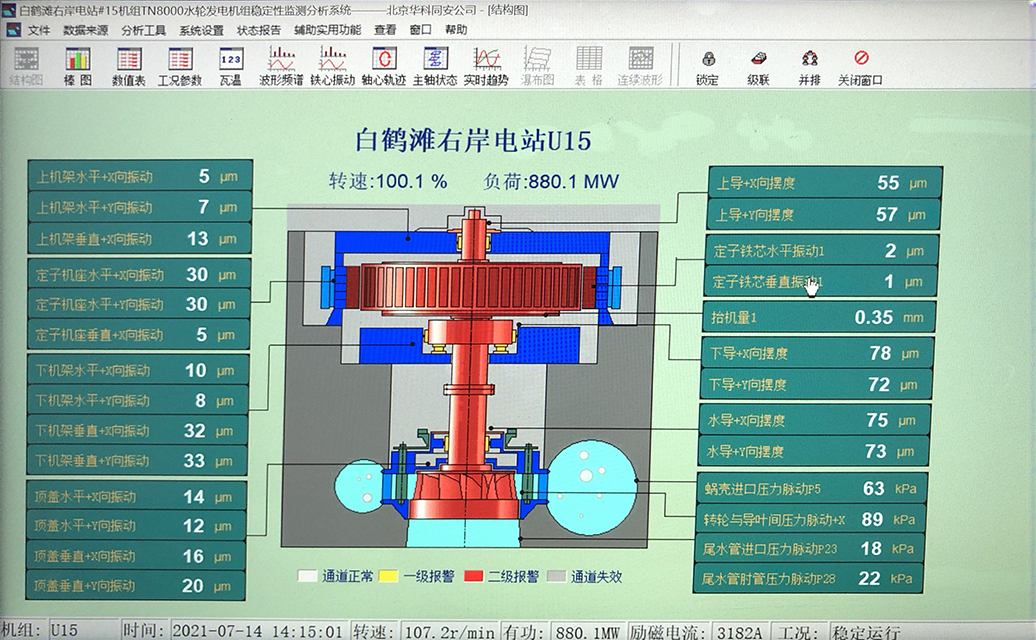Viewport: 1036px width, 640px height.
Task: Open the 数据来源 menu
Action: pyautogui.click(x=84, y=30)
